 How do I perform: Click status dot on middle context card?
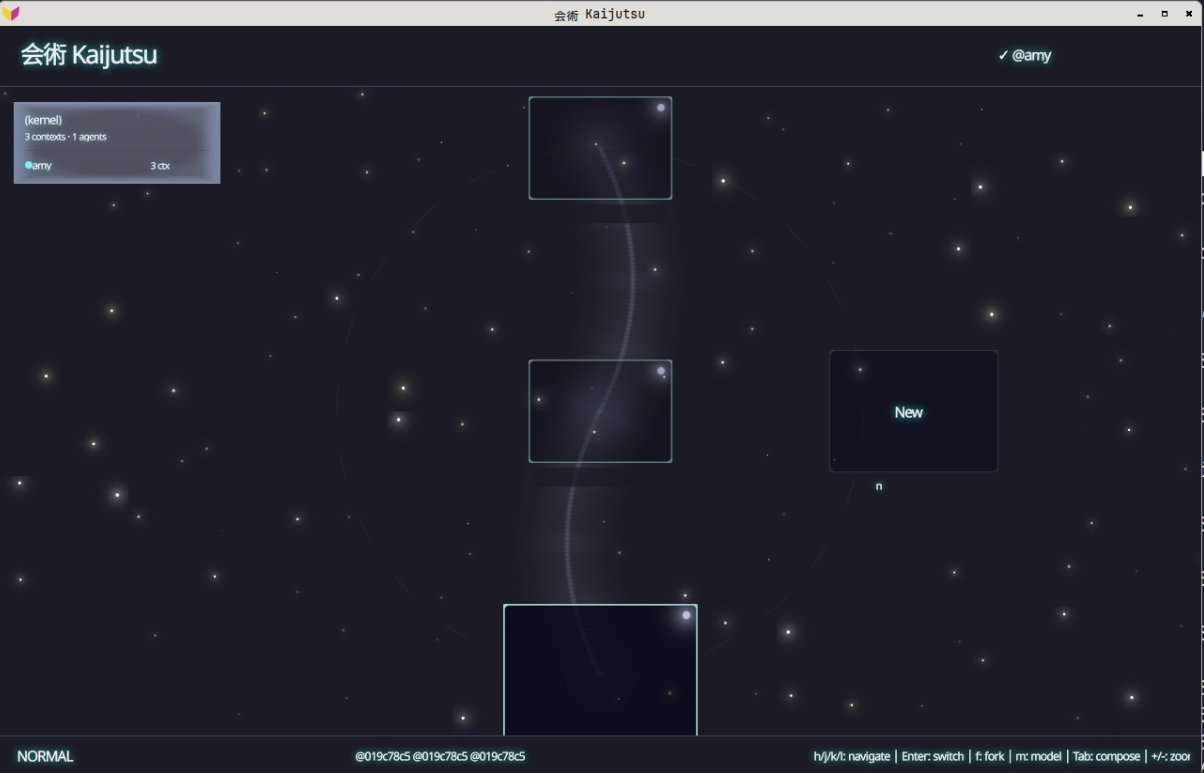661,371
